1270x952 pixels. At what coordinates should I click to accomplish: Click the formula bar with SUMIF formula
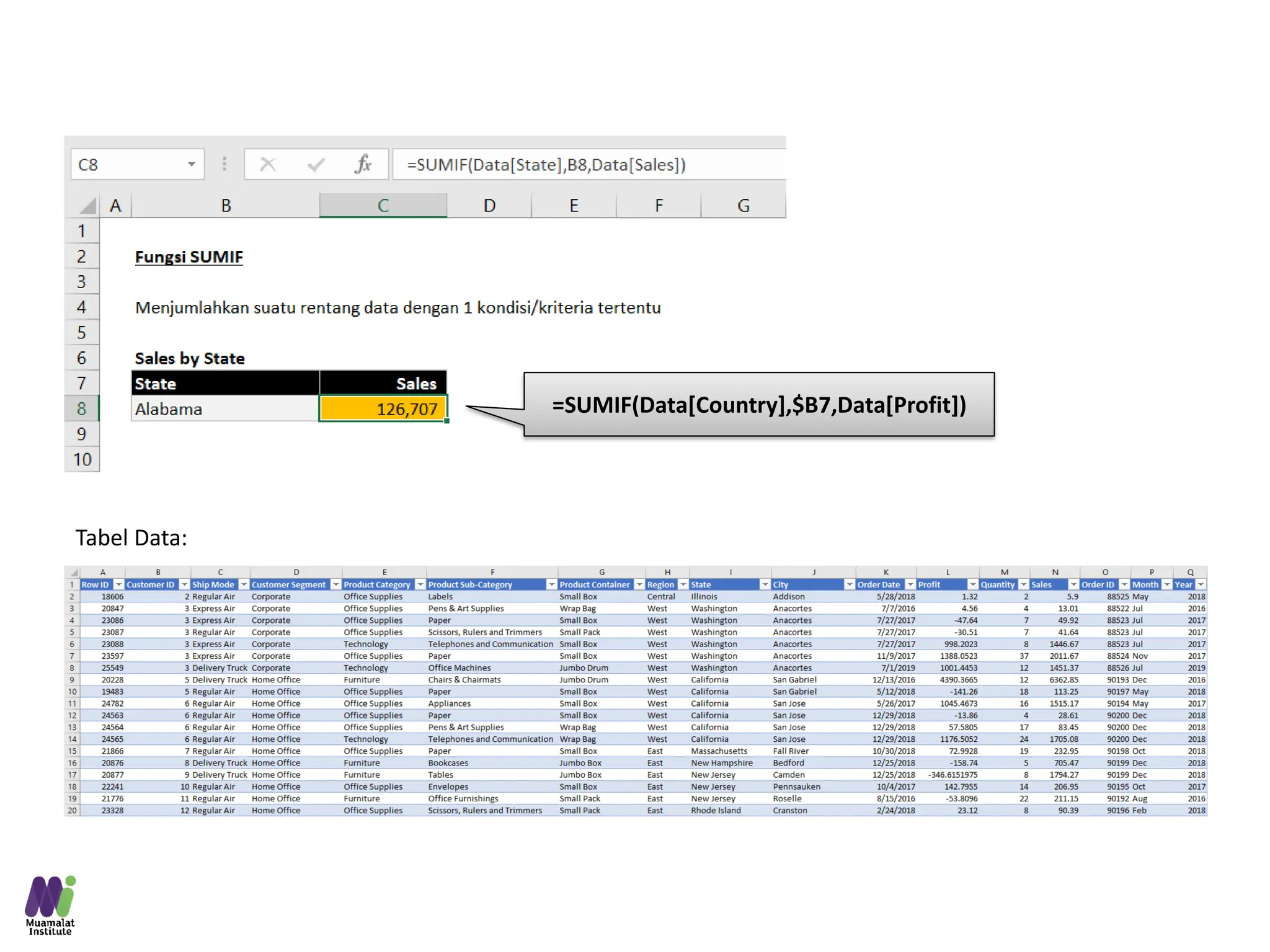click(x=589, y=164)
